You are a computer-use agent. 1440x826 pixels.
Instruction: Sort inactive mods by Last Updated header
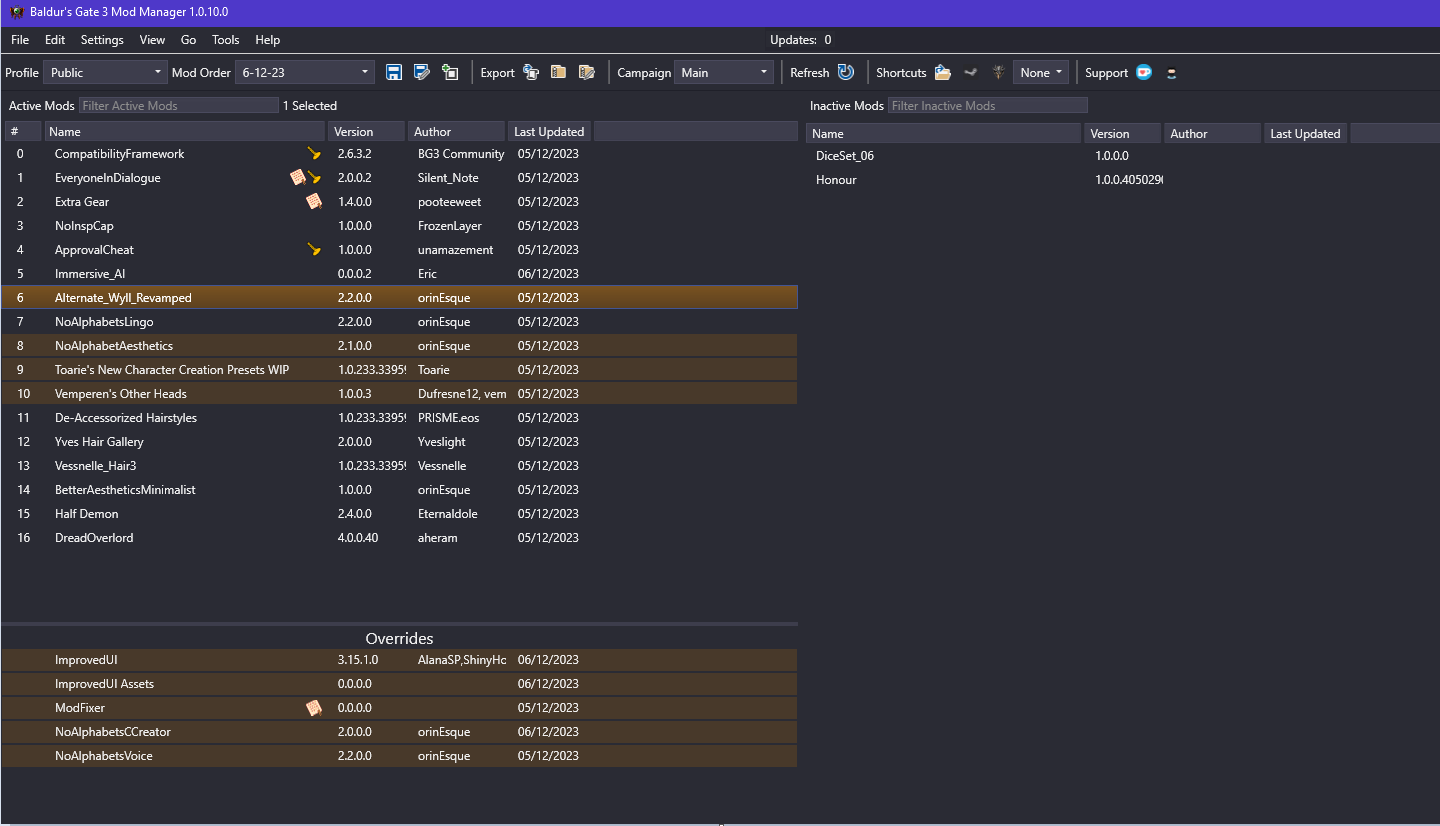1305,134
